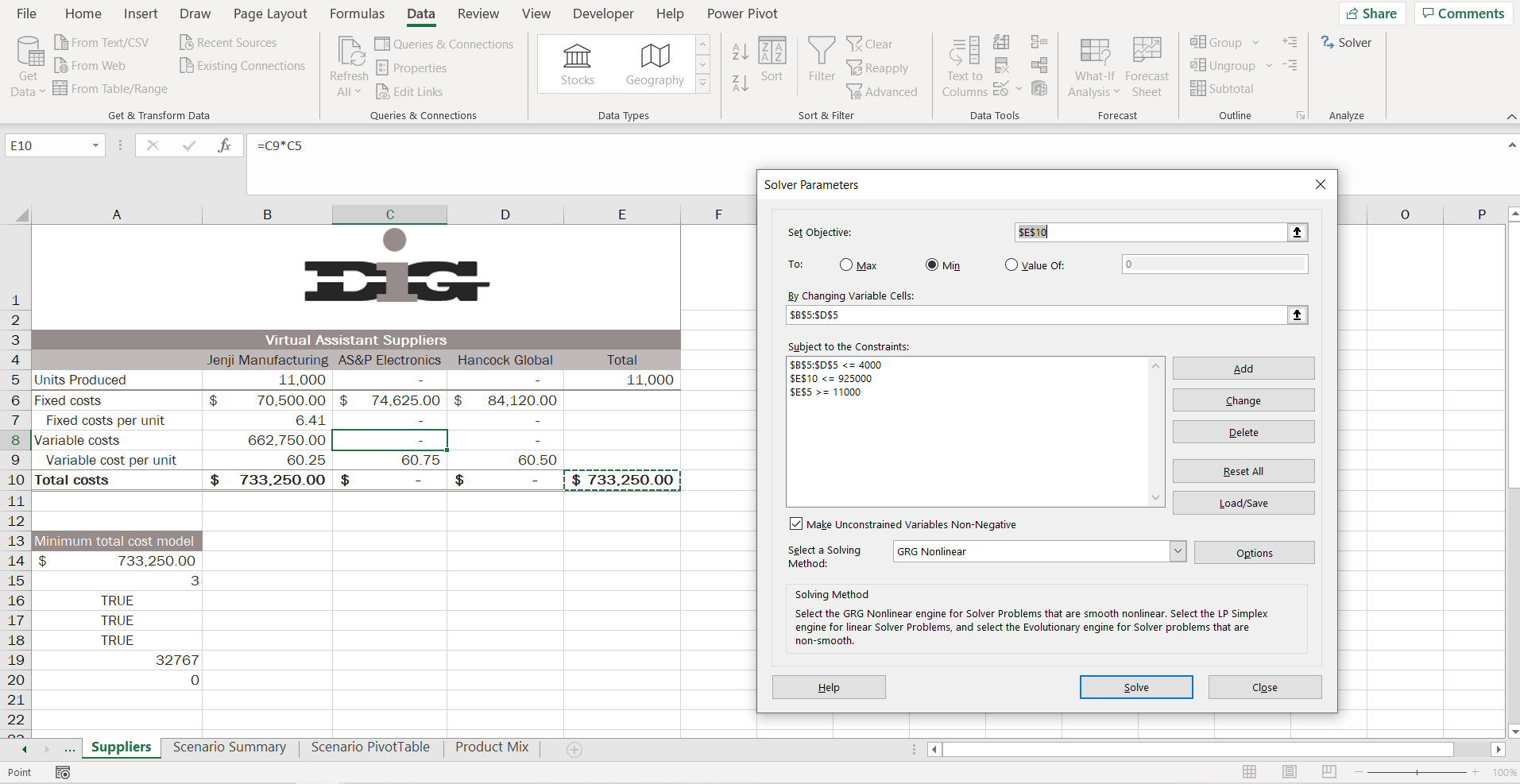The image size is (1520, 784).
Task: Click the Solve button
Action: point(1135,686)
